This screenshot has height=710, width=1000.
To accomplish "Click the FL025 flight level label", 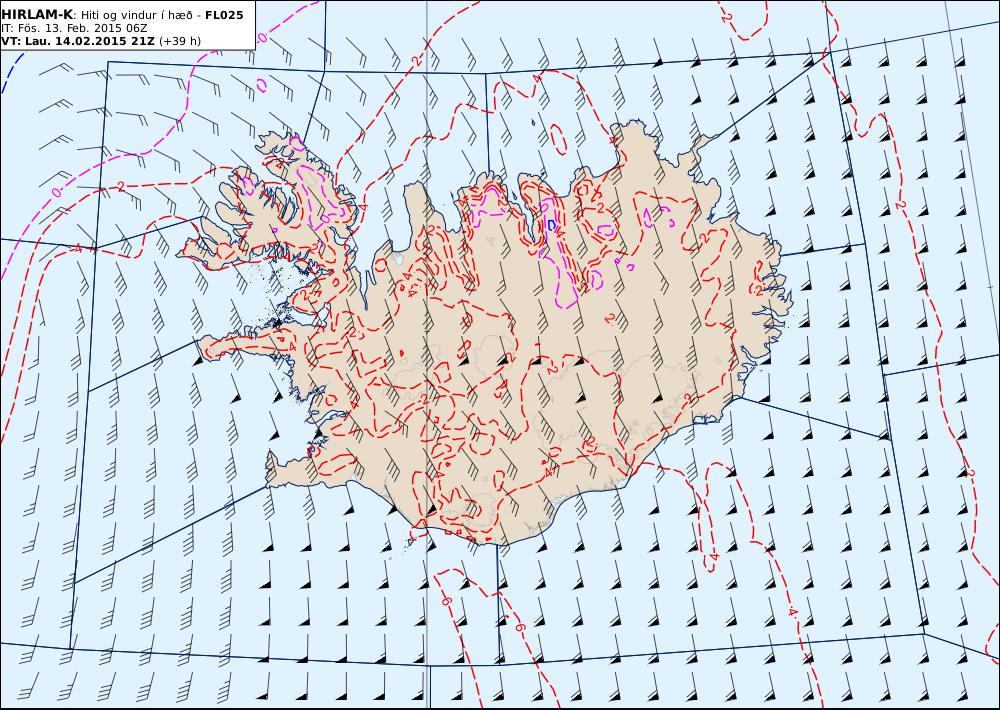I will click(x=224, y=15).
